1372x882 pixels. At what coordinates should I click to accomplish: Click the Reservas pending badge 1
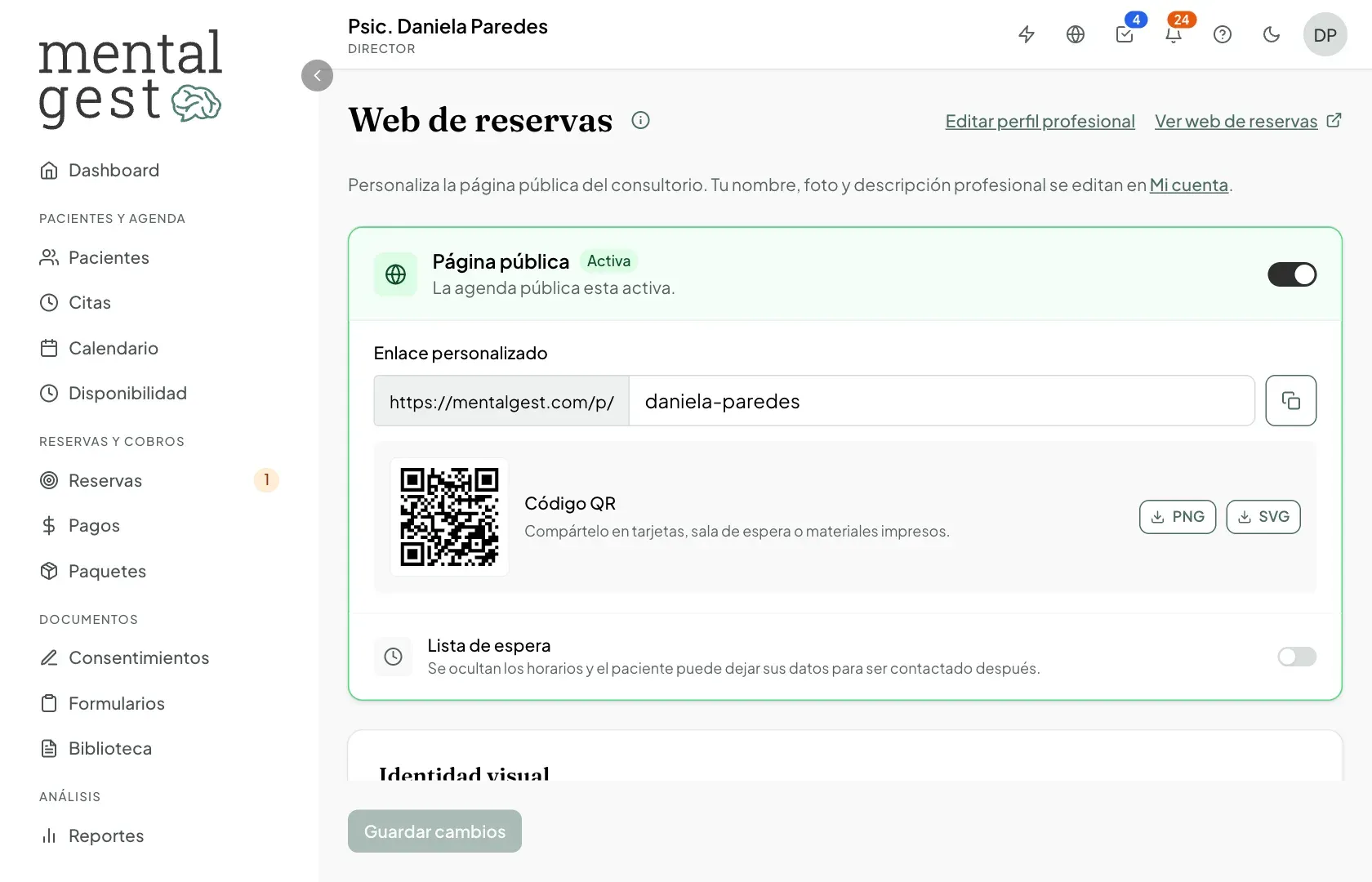pos(266,480)
